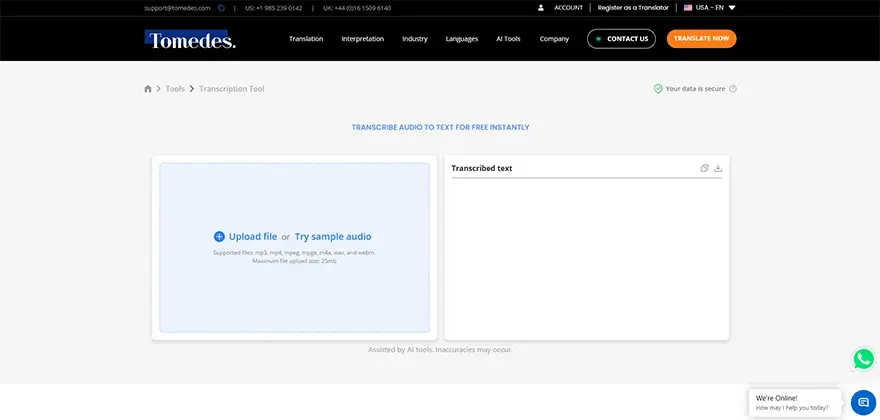
Task: Copy the transcribed text with the copy icon
Action: click(x=704, y=168)
